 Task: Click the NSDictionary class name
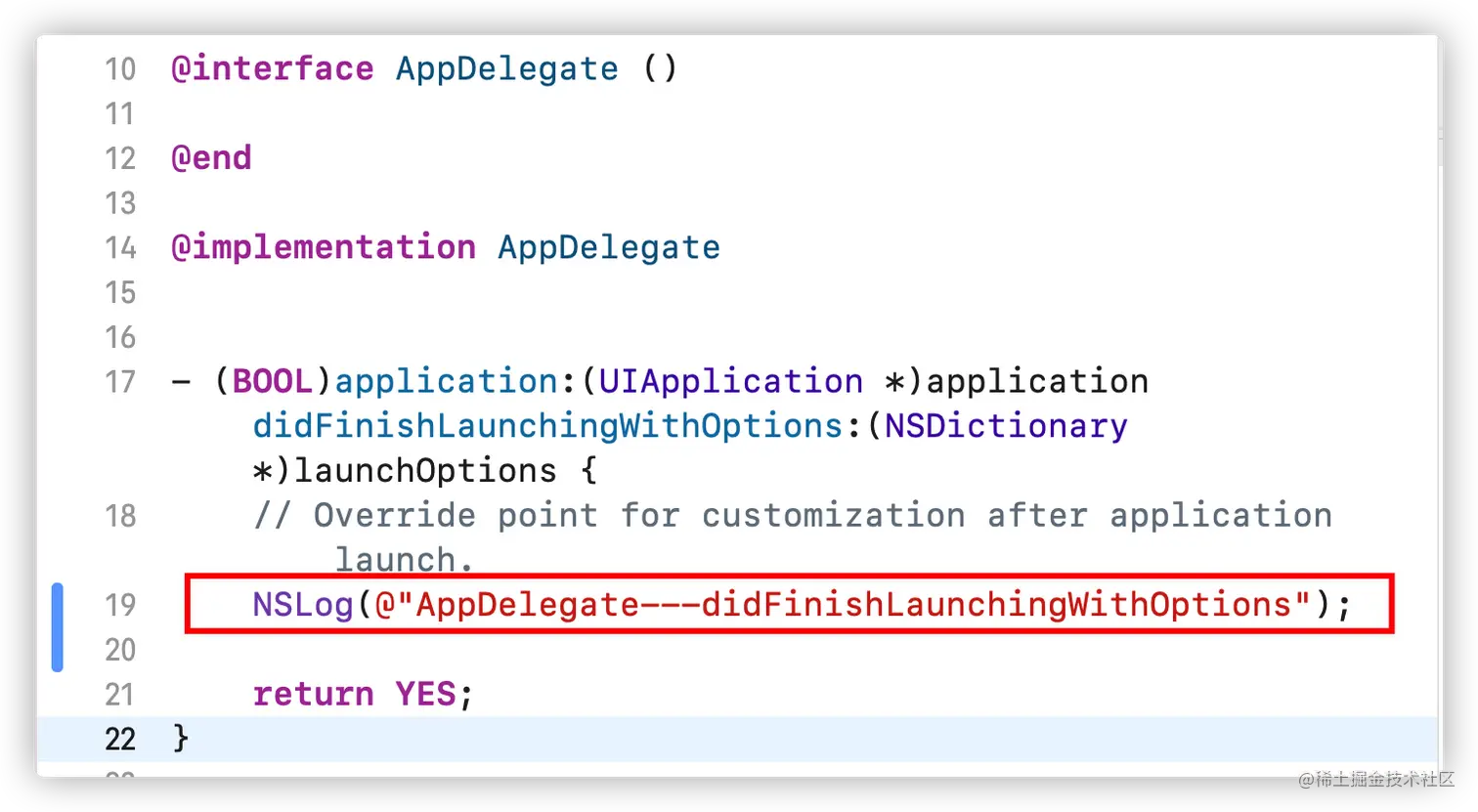click(x=1006, y=426)
